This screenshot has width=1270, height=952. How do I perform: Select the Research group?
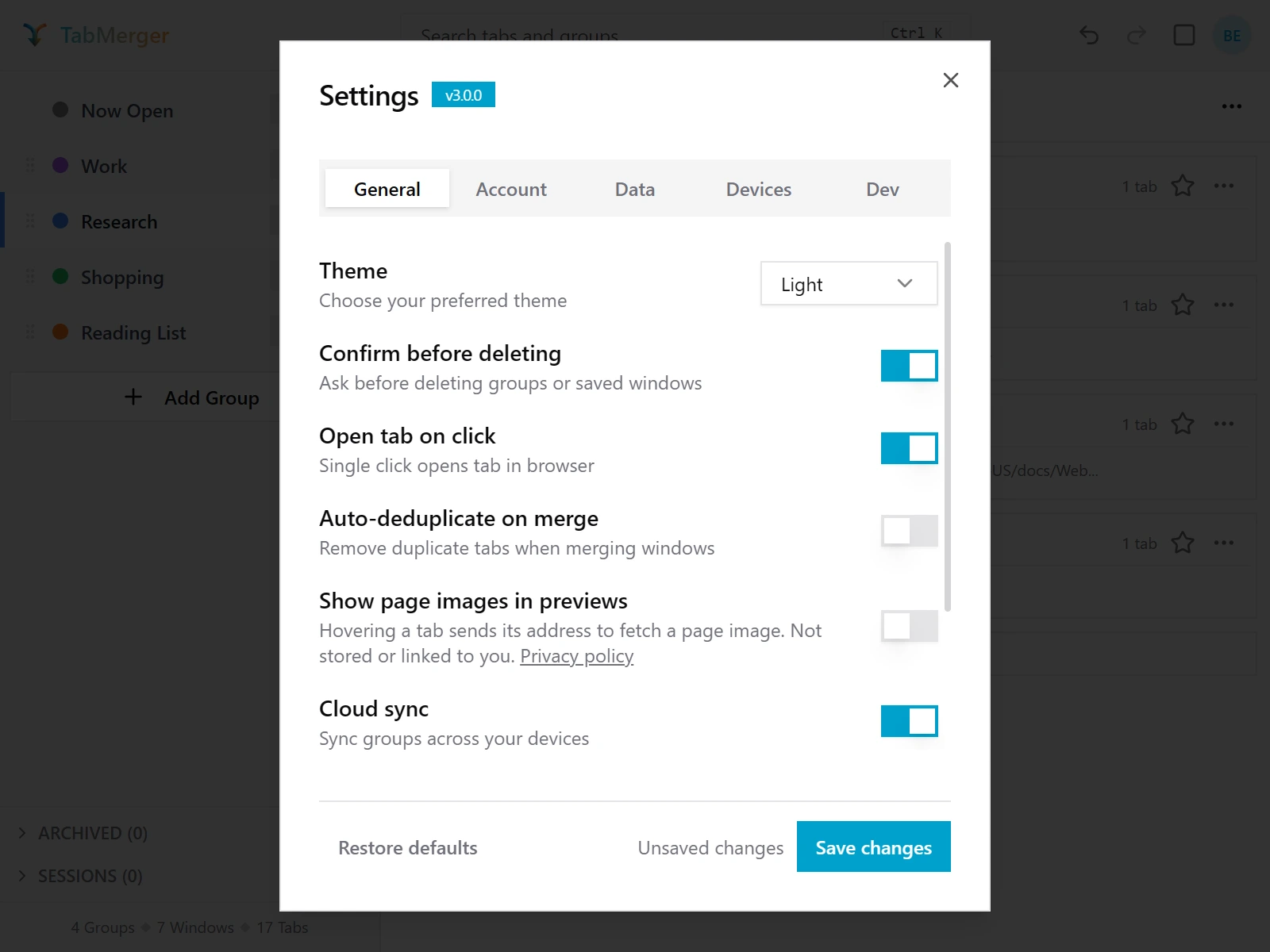coord(119,221)
